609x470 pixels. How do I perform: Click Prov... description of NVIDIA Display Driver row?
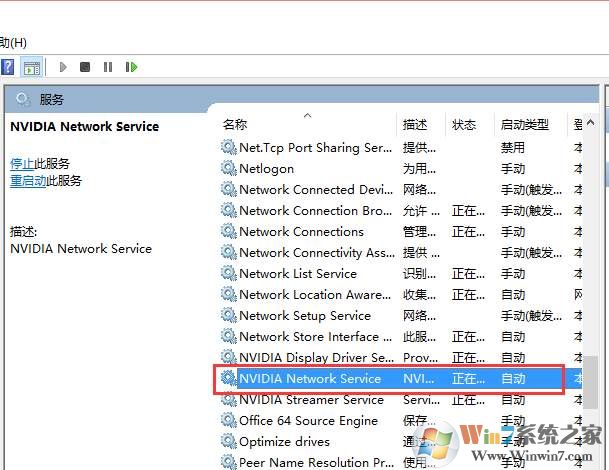(x=420, y=357)
